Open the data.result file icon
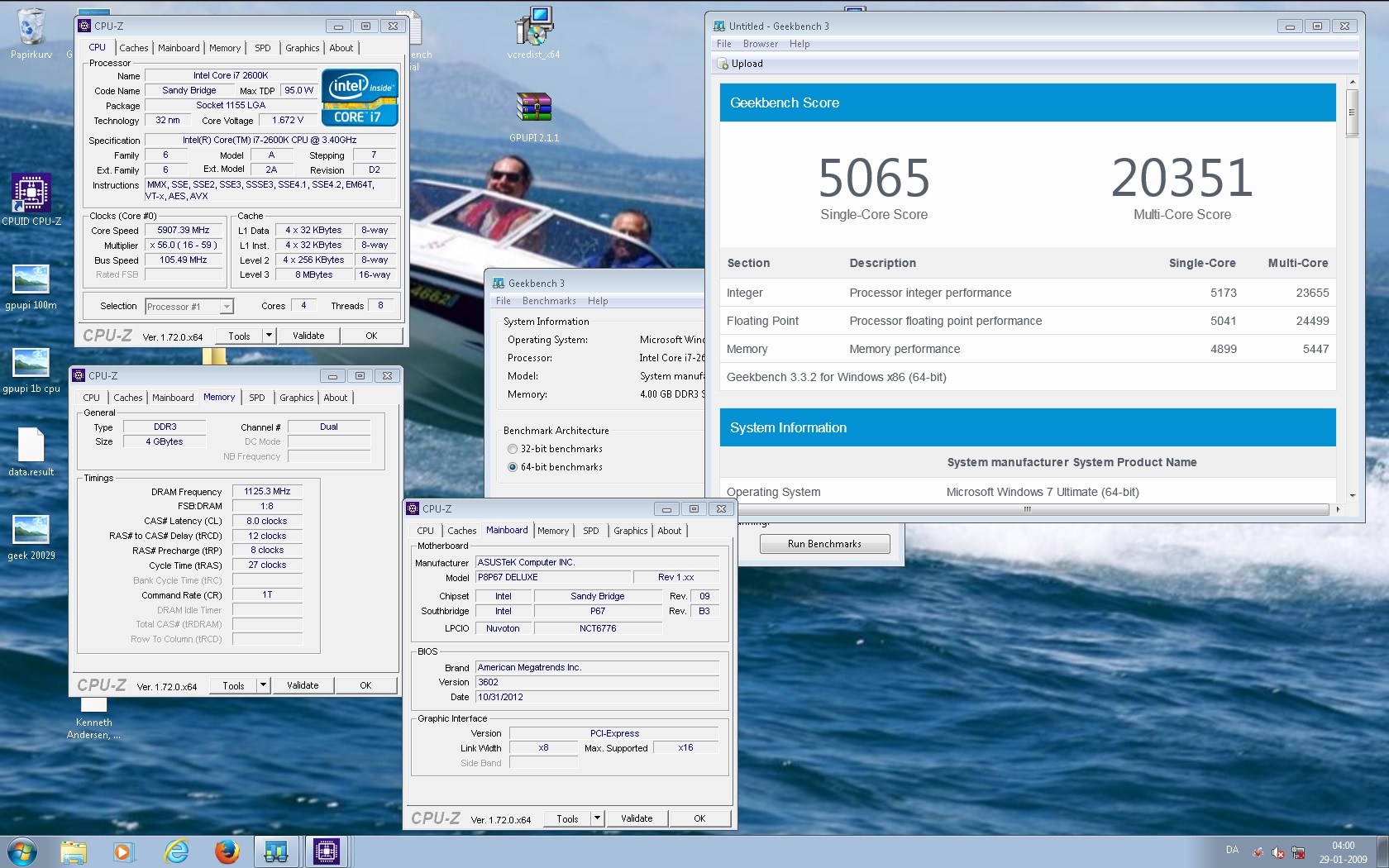 pos(31,451)
